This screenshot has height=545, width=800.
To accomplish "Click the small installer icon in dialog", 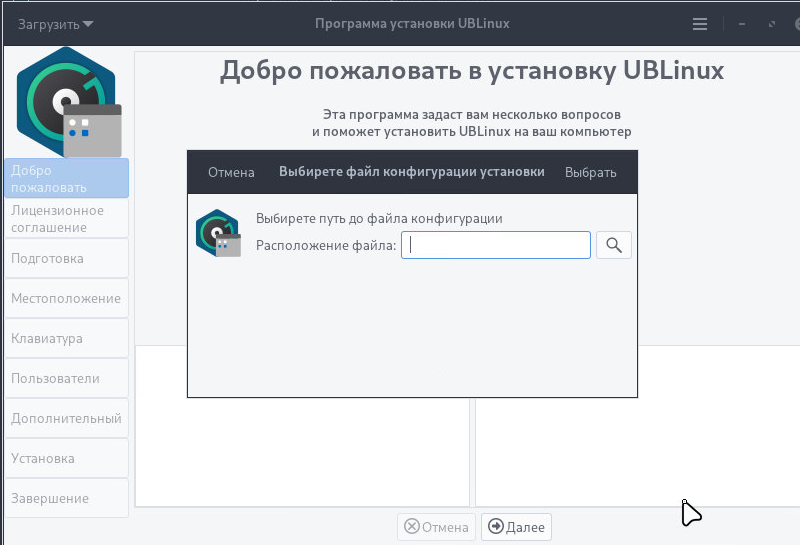I will pyautogui.click(x=218, y=233).
